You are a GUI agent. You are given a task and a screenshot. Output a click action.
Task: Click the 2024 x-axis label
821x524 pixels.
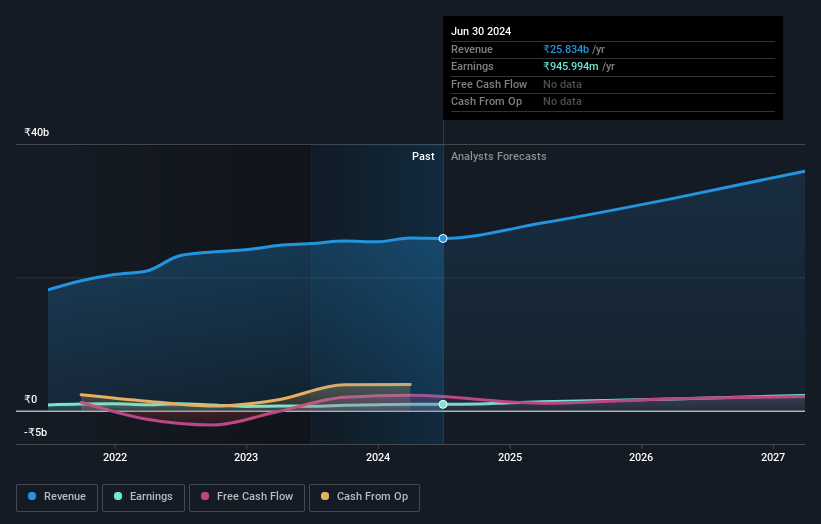(378, 457)
